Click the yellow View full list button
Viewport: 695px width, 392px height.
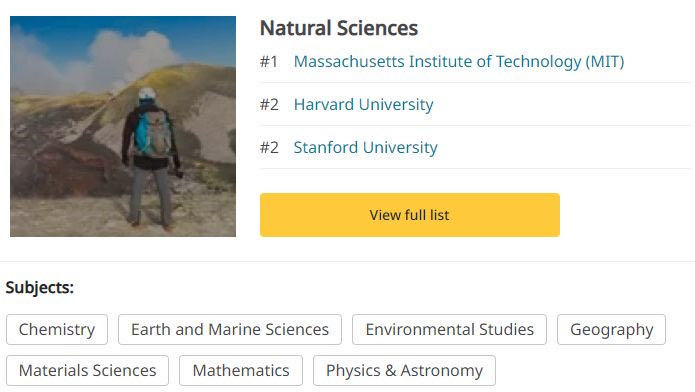pos(410,215)
